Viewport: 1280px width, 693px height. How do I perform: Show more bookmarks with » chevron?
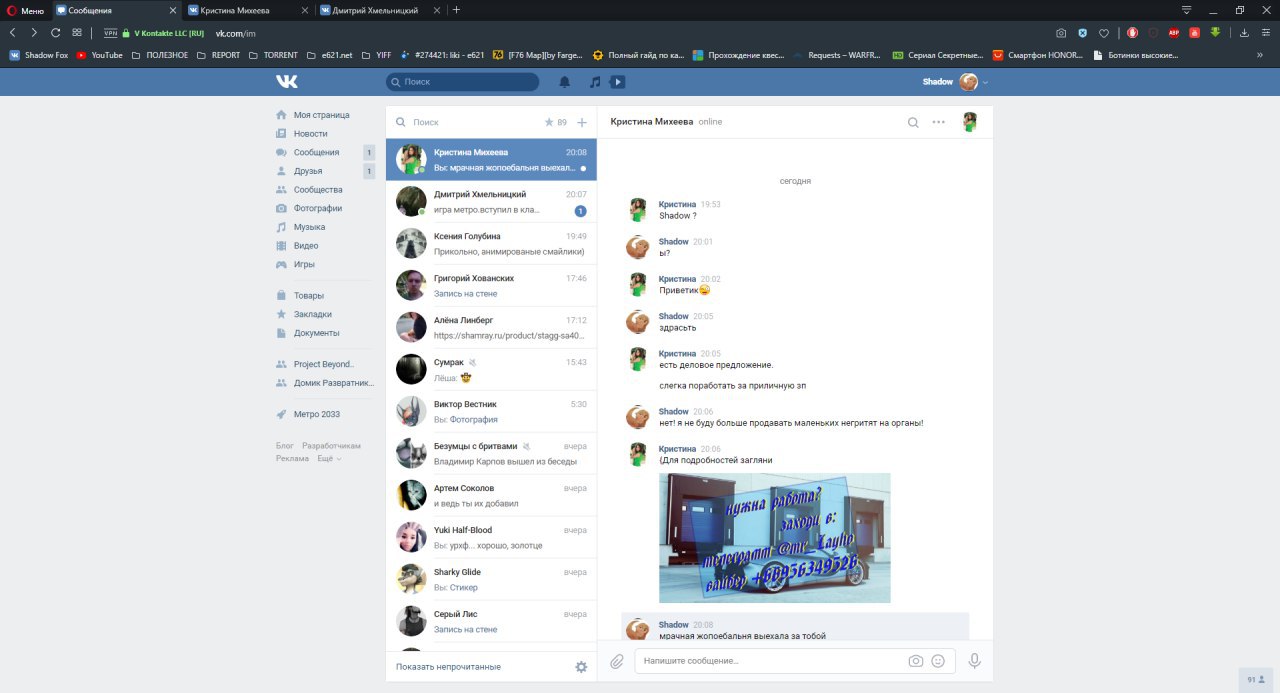click(x=1259, y=55)
